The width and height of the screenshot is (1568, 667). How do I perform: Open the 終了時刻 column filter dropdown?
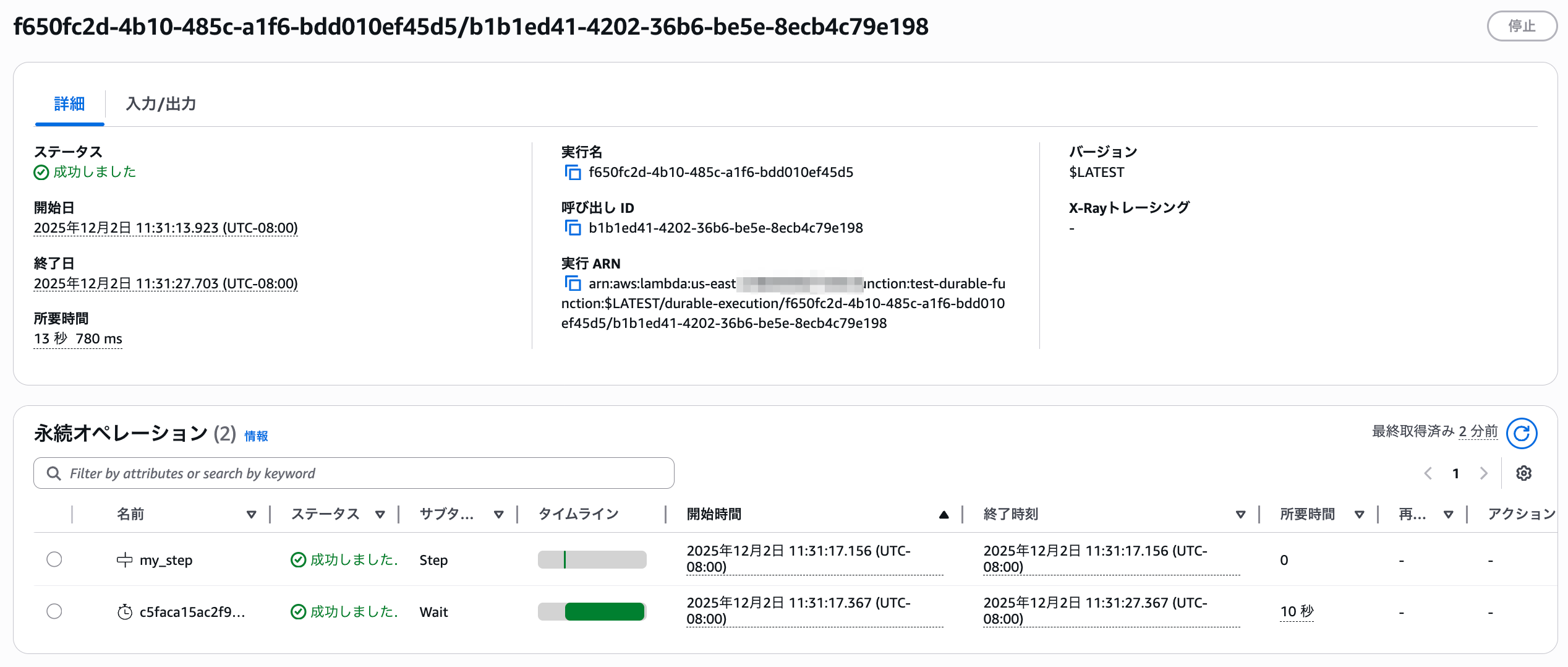coord(1240,514)
